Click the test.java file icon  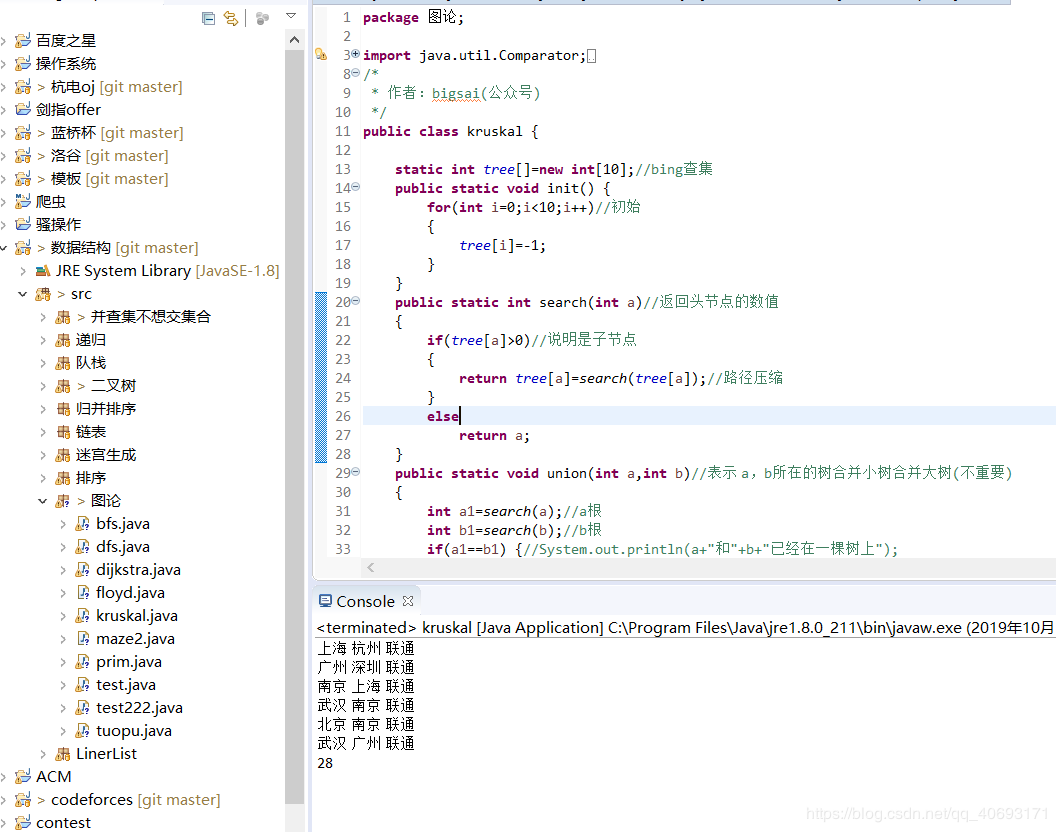point(82,685)
